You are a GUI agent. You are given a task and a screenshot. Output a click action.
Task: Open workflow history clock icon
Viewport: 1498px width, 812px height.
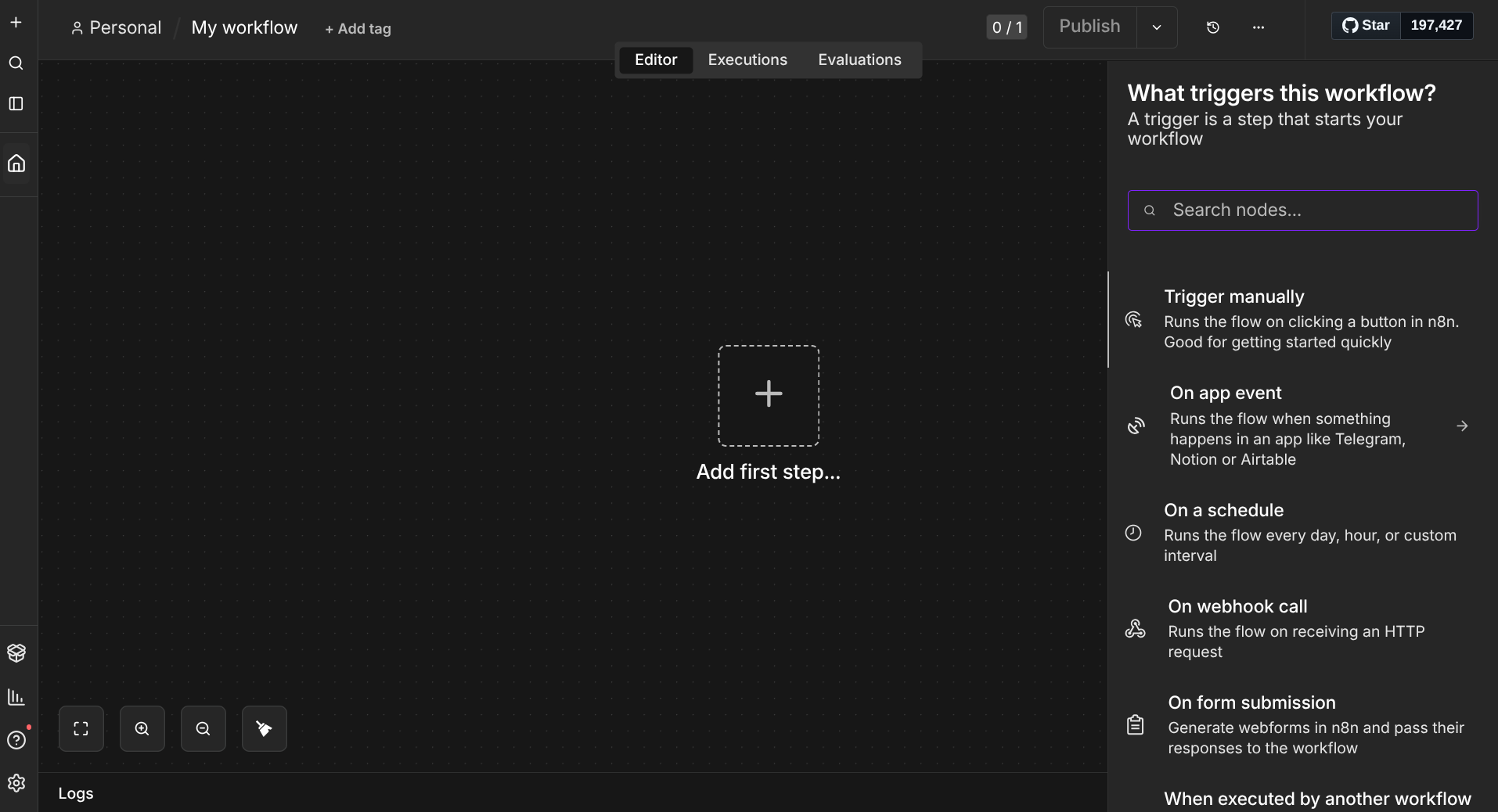click(1213, 27)
